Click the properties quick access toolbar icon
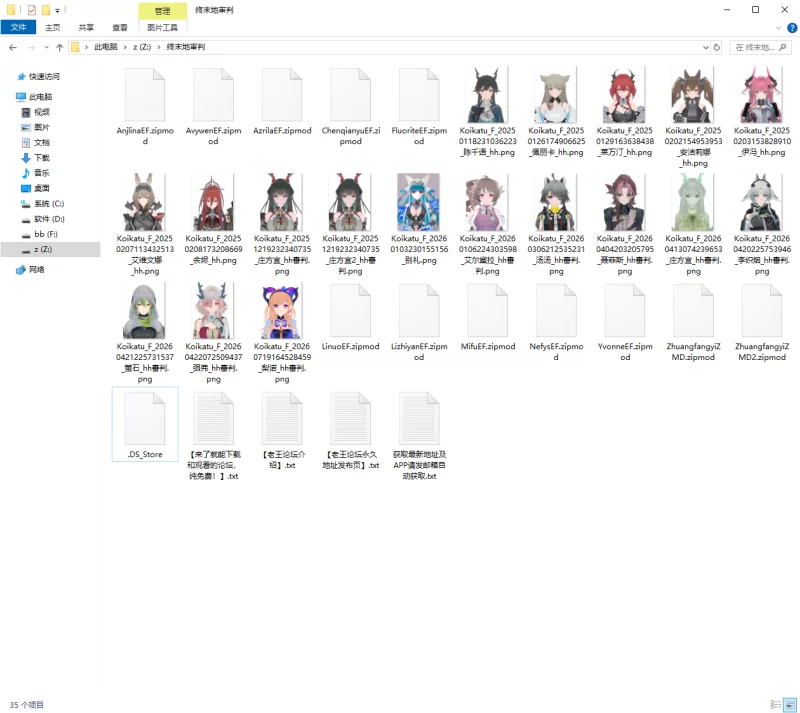The height and width of the screenshot is (713, 800). click(x=32, y=10)
